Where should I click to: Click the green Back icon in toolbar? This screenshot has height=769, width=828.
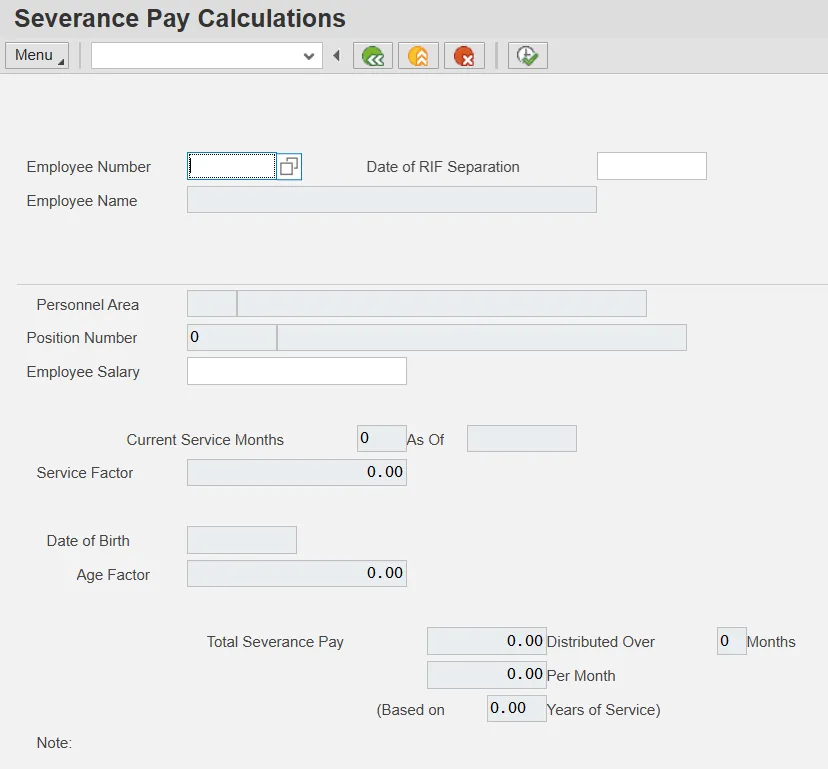click(x=372, y=56)
